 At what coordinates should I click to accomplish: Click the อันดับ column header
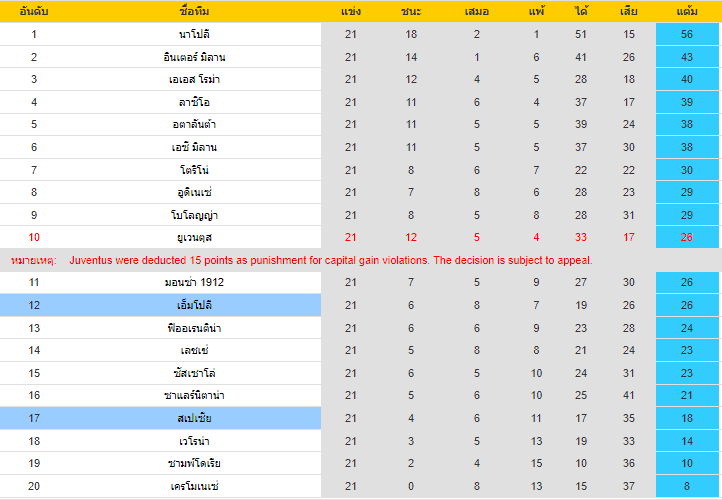34,12
